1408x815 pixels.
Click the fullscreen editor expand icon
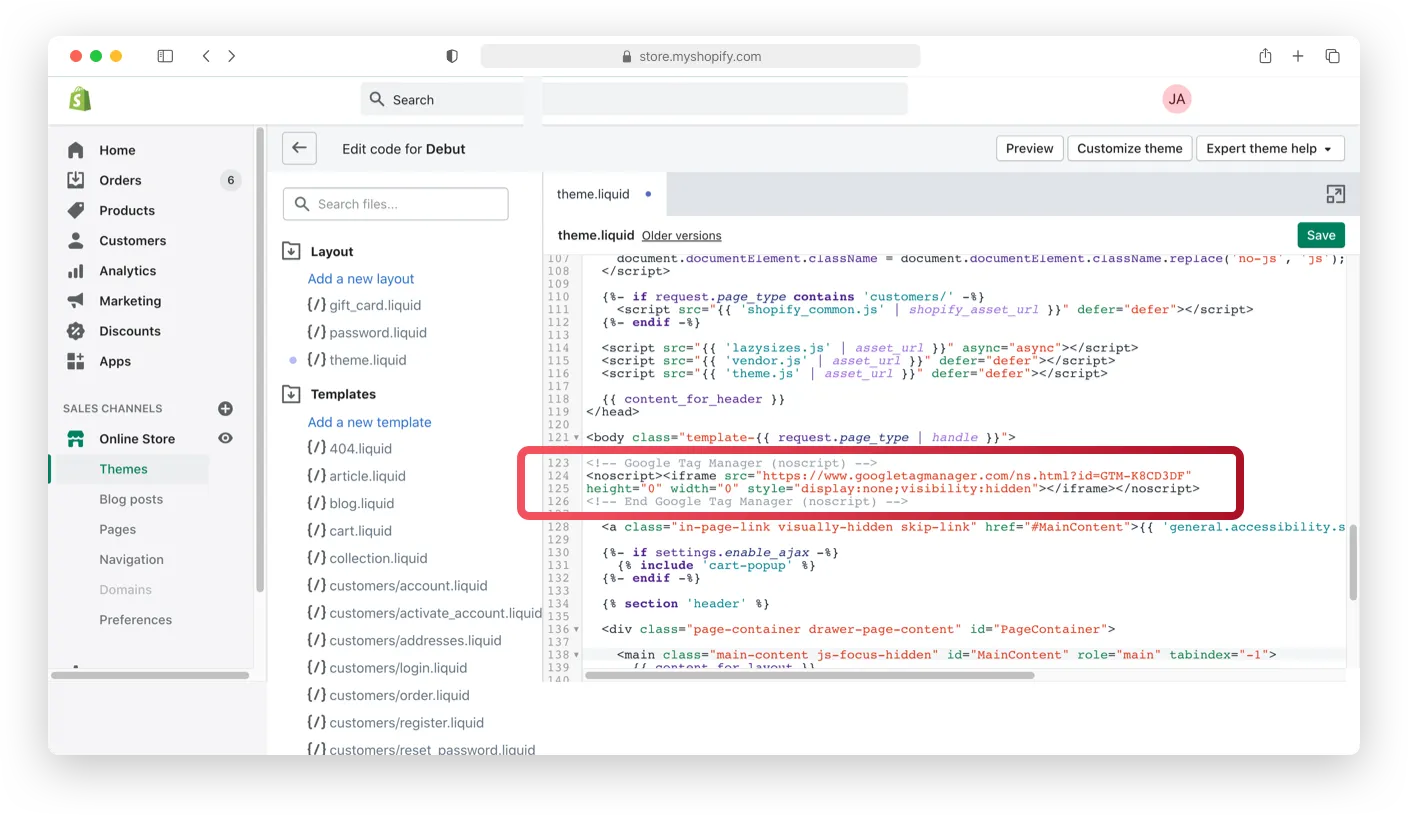(x=1335, y=194)
